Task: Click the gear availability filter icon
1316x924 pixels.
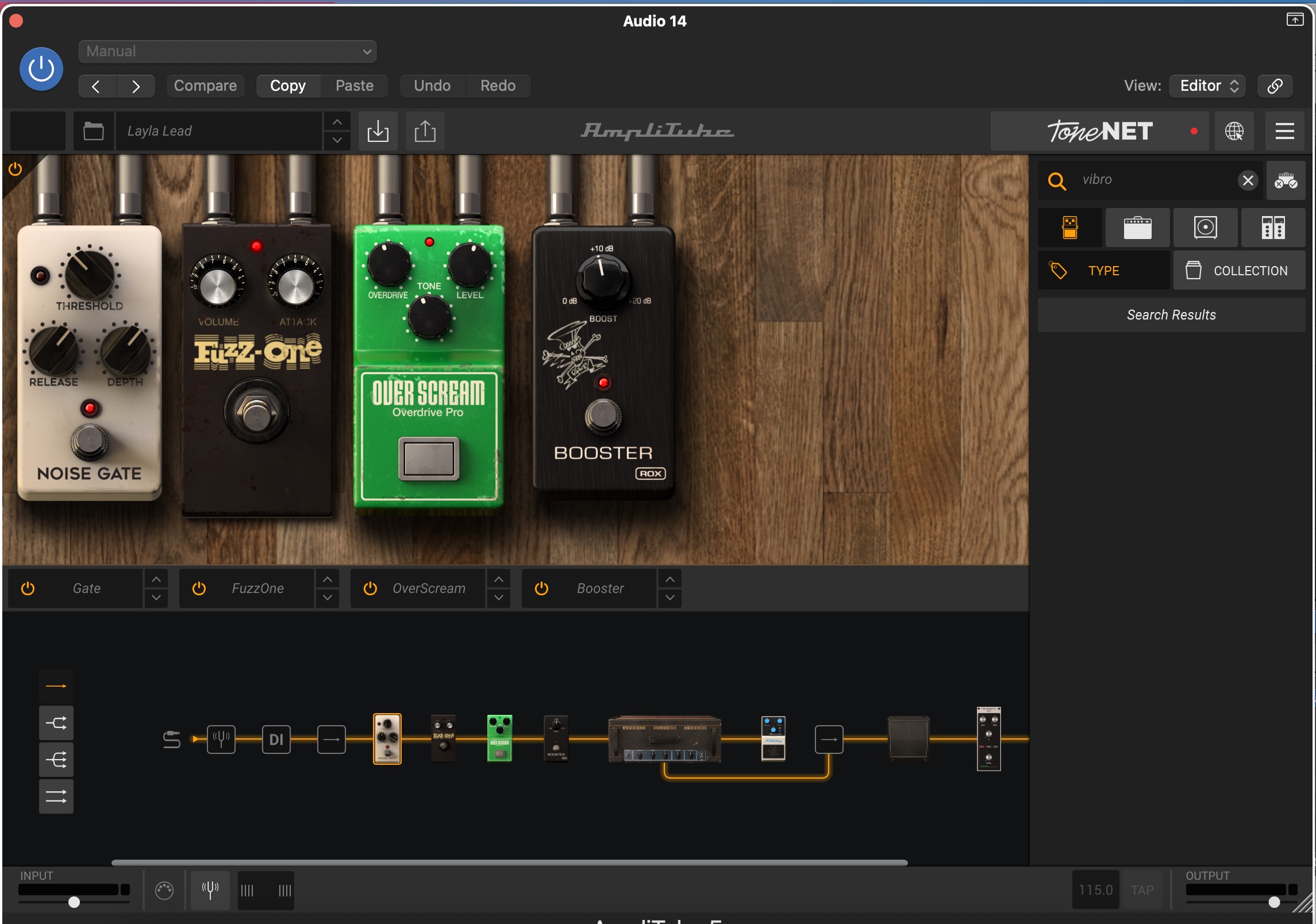Action: pos(1286,180)
